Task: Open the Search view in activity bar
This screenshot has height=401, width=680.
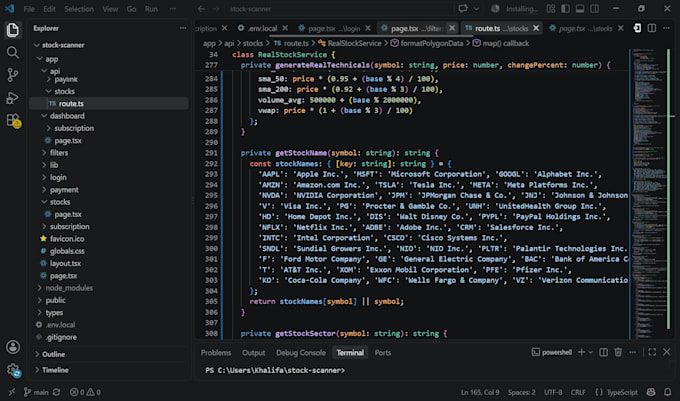Action: [13, 52]
